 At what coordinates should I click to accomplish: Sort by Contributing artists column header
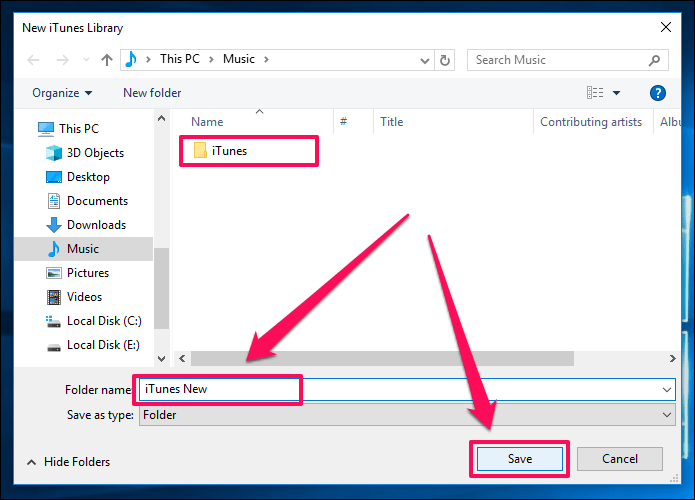tap(593, 122)
